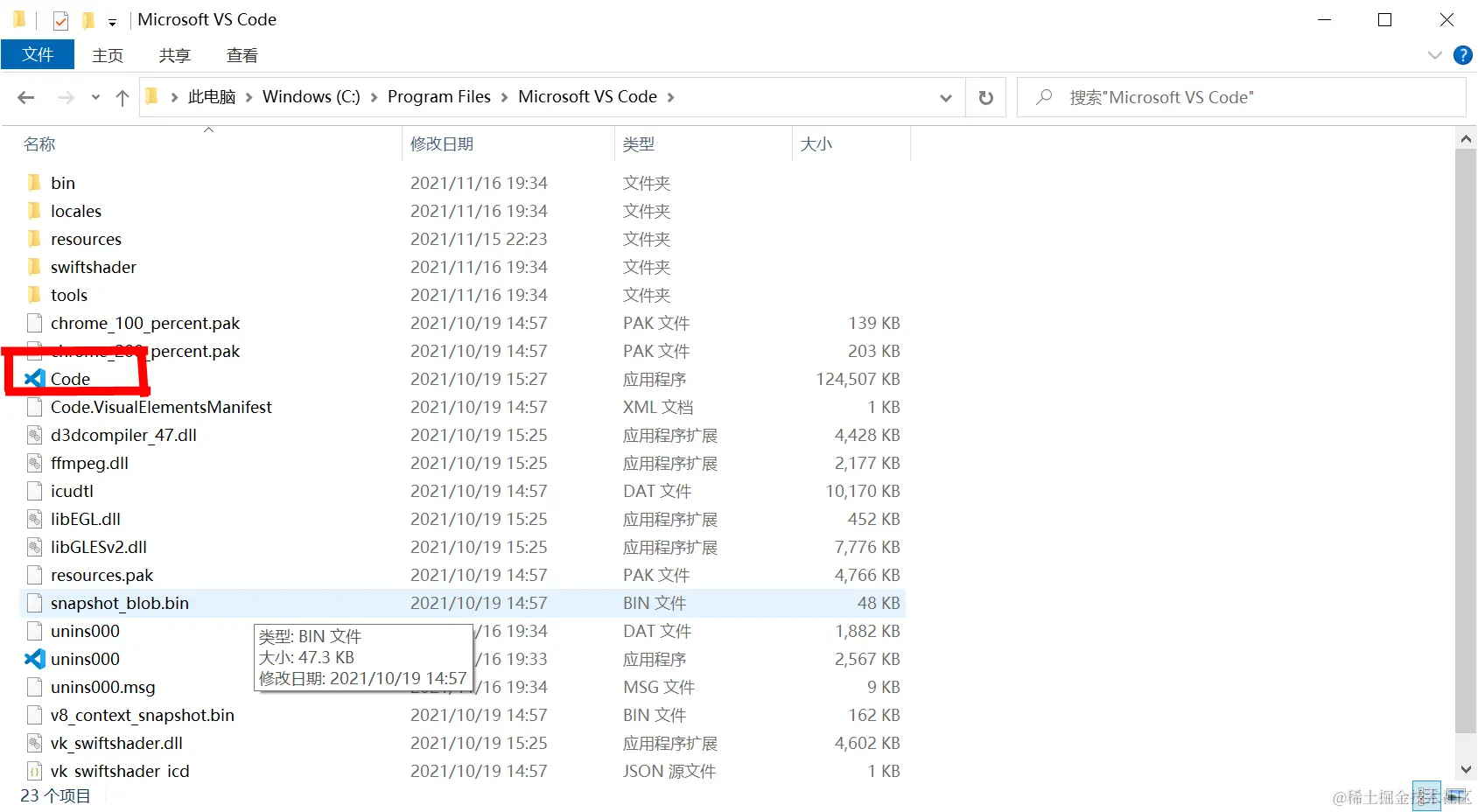Open the Customize Quick Access Toolbar dropdown
This screenshot has width=1478, height=812.
coord(112,22)
